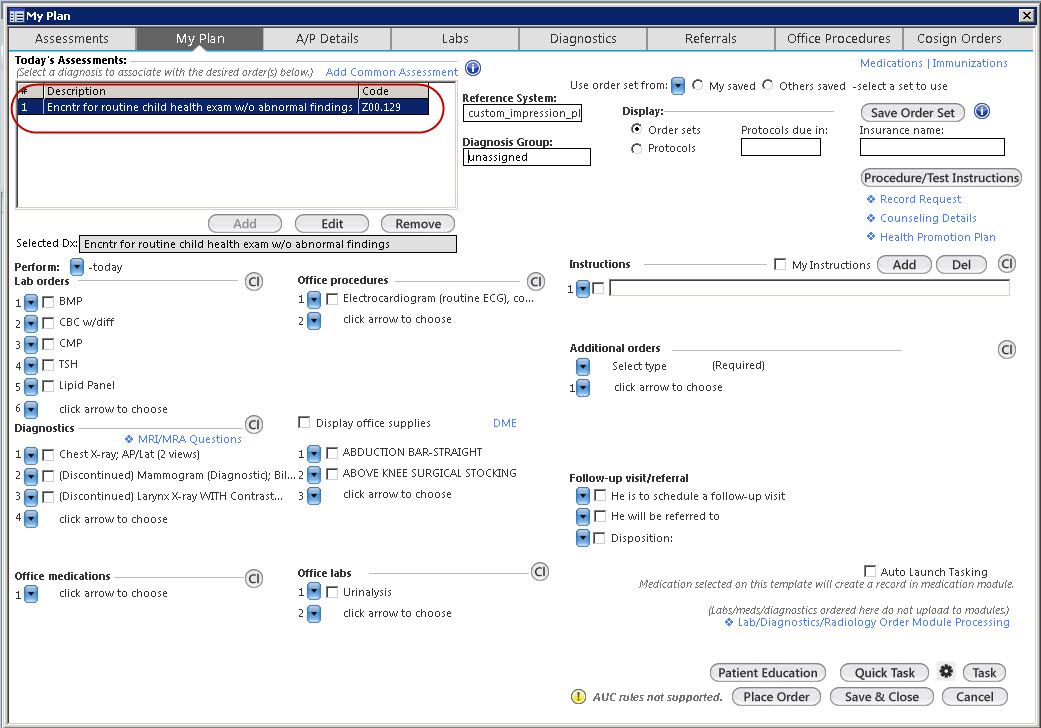Check He will be referred to
This screenshot has width=1041, height=728.
(600, 516)
